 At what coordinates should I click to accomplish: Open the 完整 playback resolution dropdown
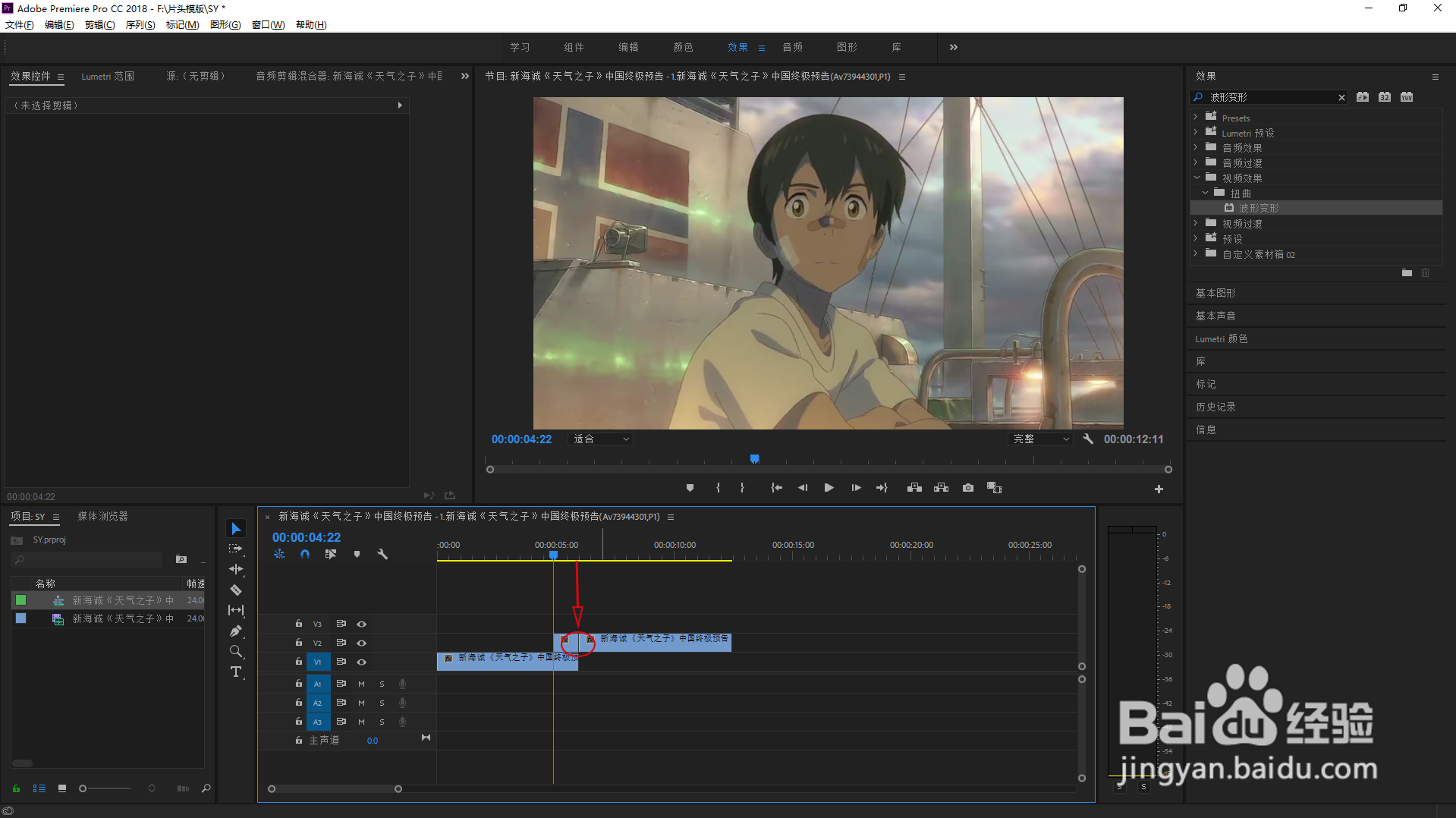1040,439
